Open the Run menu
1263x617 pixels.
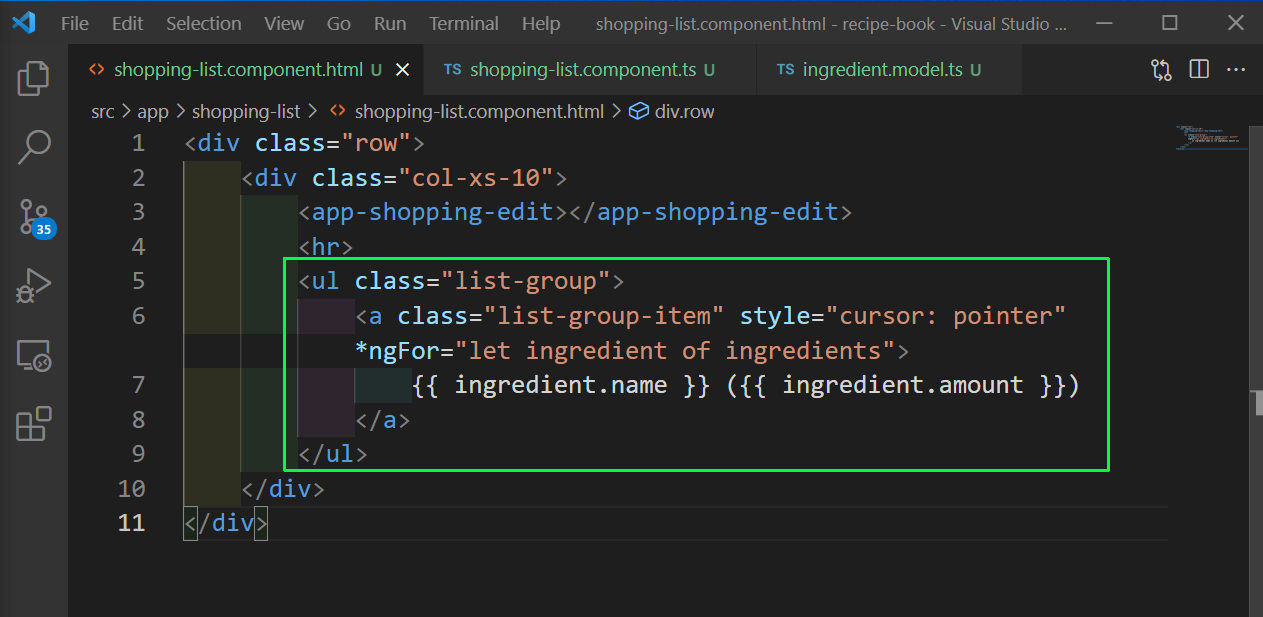click(390, 23)
